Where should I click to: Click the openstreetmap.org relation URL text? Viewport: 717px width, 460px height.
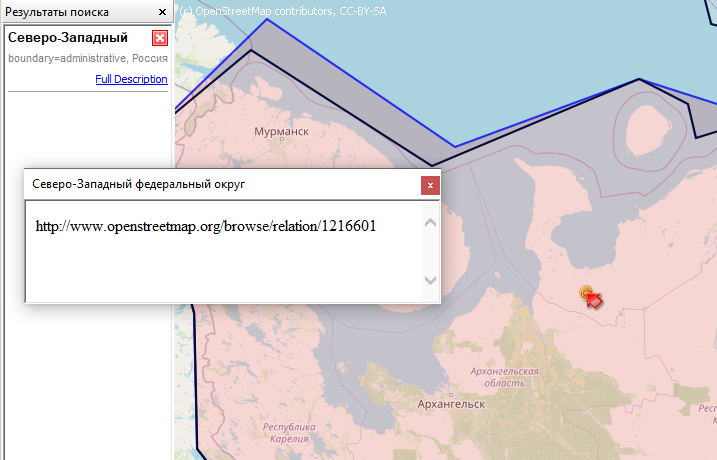coord(205,226)
